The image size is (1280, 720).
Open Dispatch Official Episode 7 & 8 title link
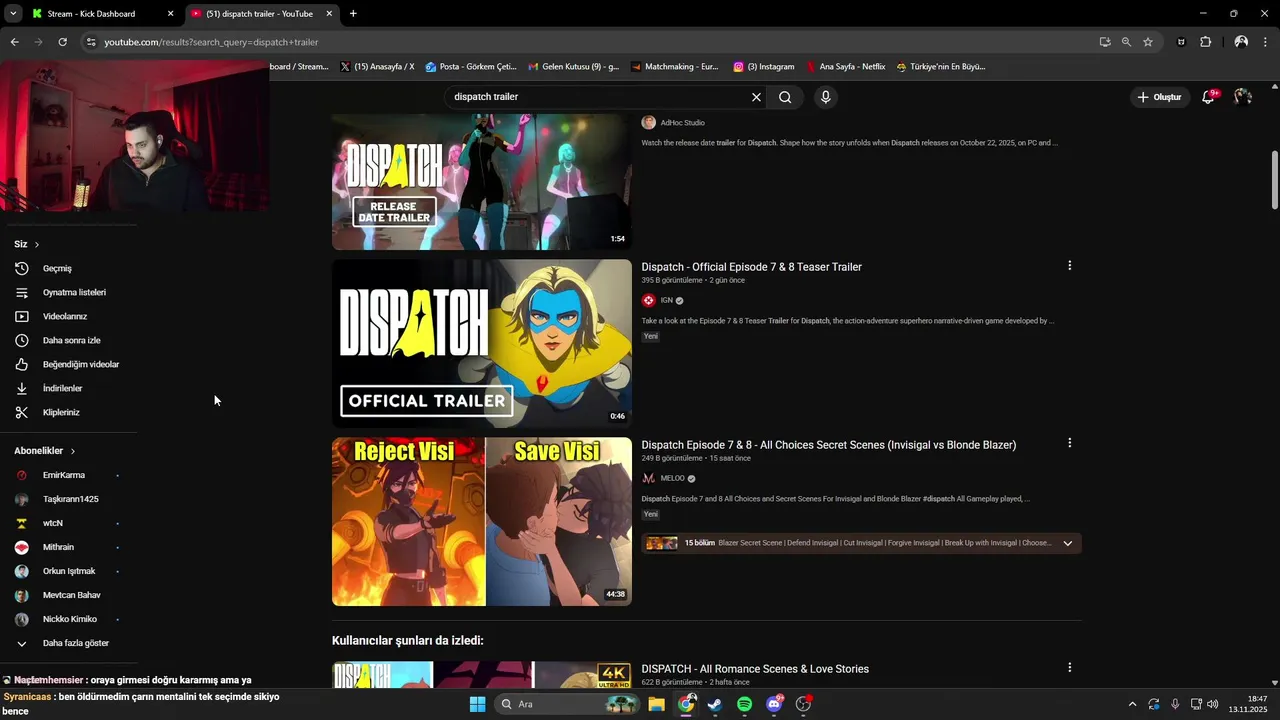click(751, 267)
